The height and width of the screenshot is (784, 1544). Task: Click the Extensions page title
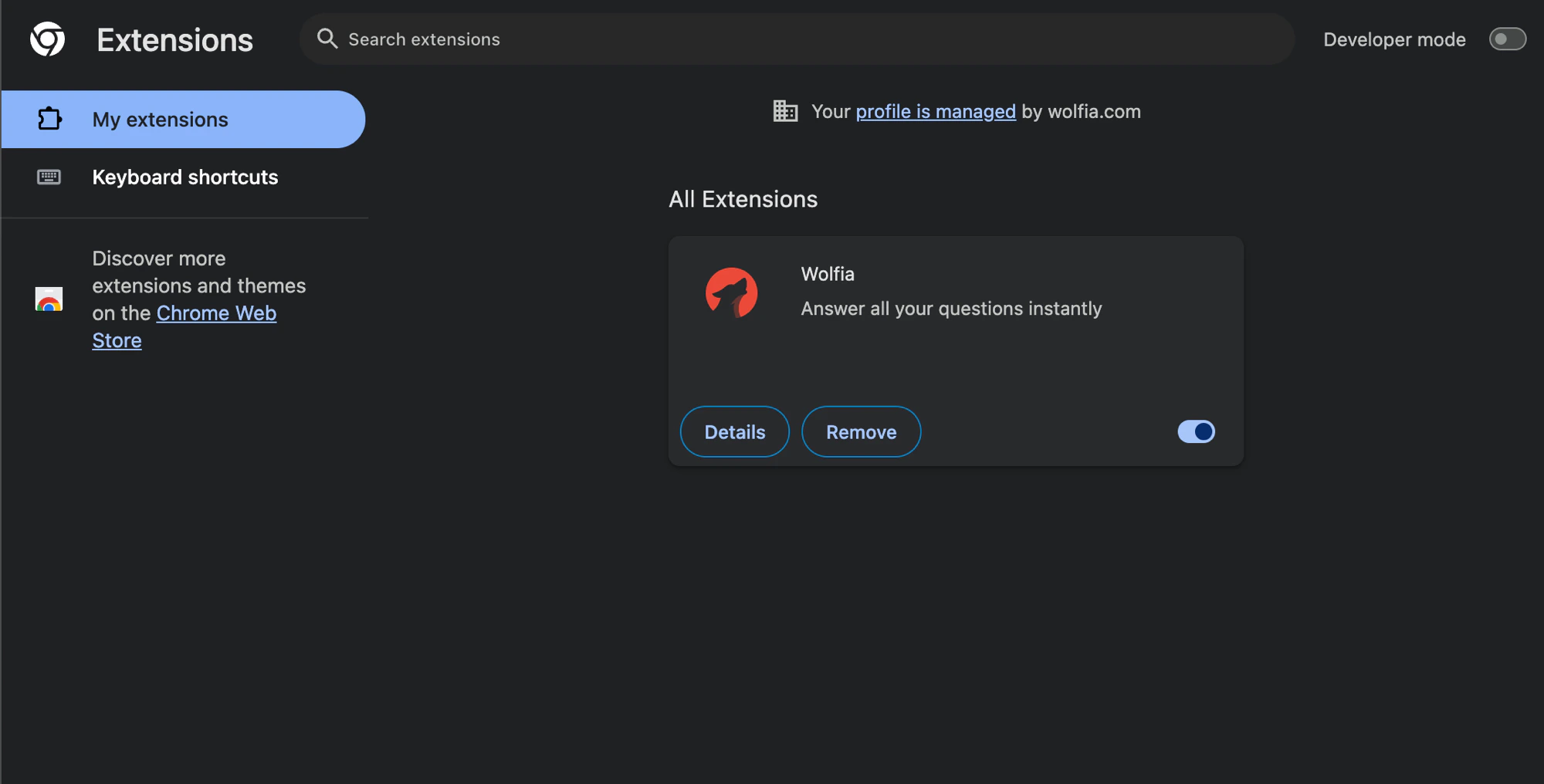pos(174,40)
